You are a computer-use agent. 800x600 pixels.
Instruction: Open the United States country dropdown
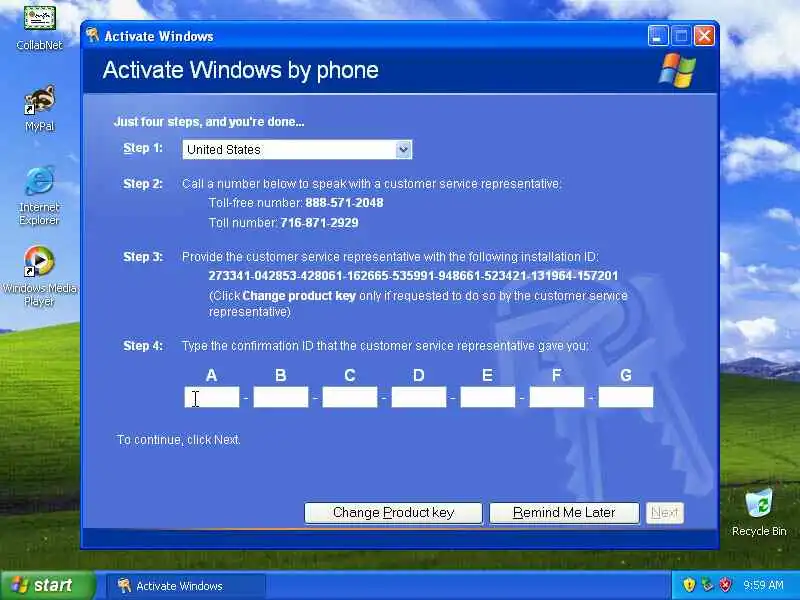[x=297, y=149]
